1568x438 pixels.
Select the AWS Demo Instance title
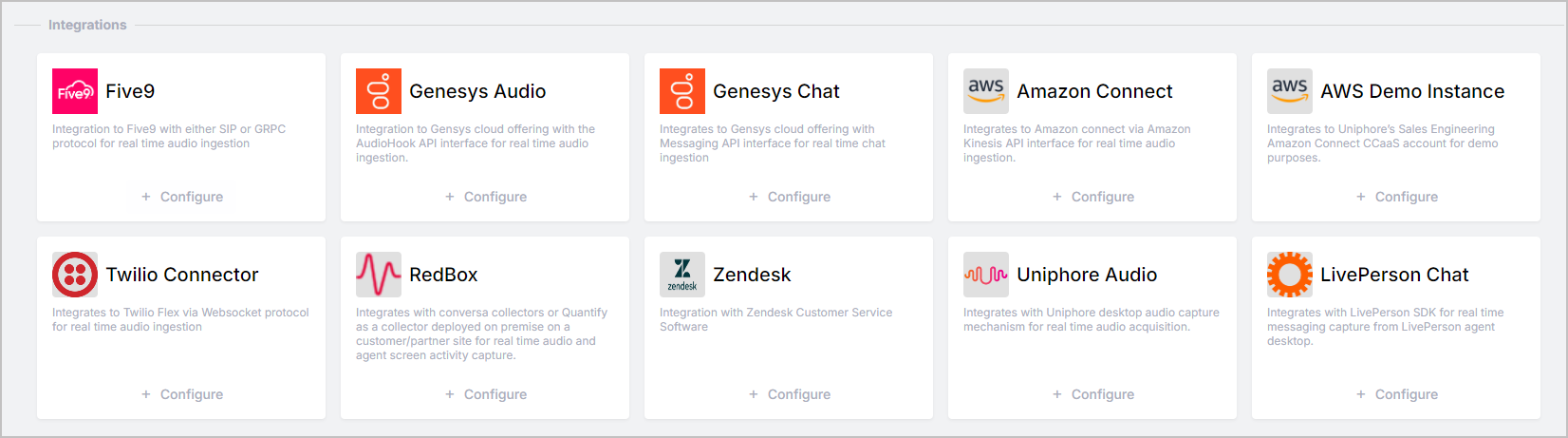coord(1412,91)
